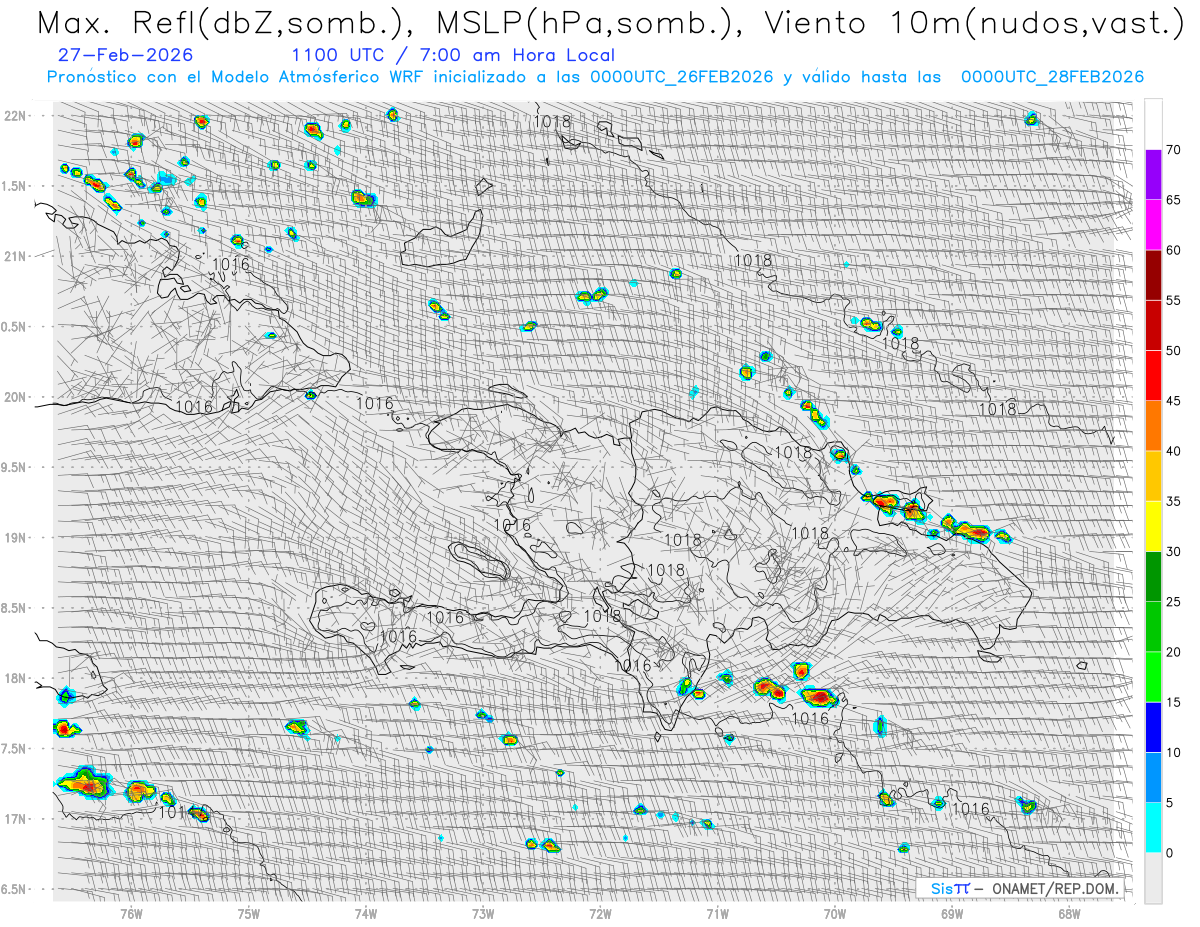Screen dimensions: 1200x927
Task: Select the legend value label 0
Action: point(1169,852)
